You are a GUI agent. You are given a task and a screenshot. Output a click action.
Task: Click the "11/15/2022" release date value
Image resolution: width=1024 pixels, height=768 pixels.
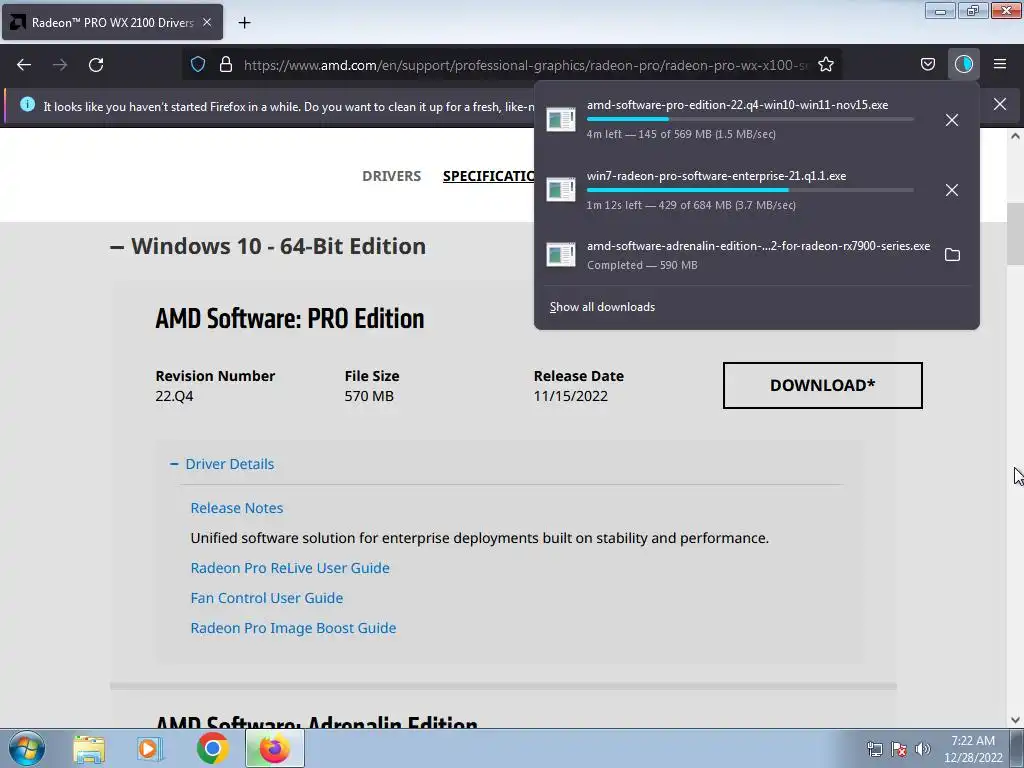click(570, 396)
